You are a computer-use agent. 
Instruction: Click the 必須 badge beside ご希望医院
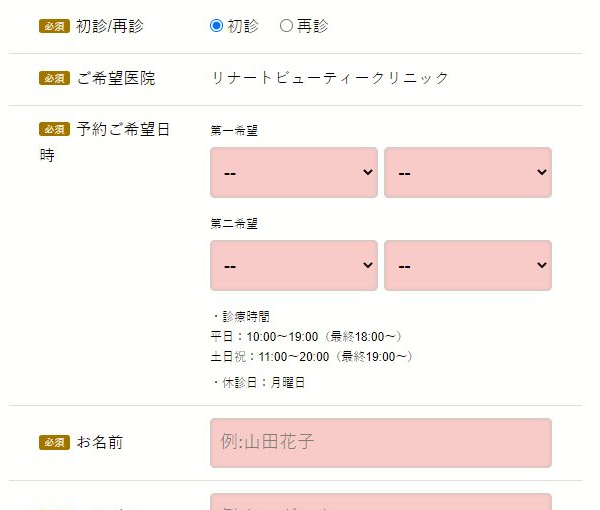(x=54, y=78)
